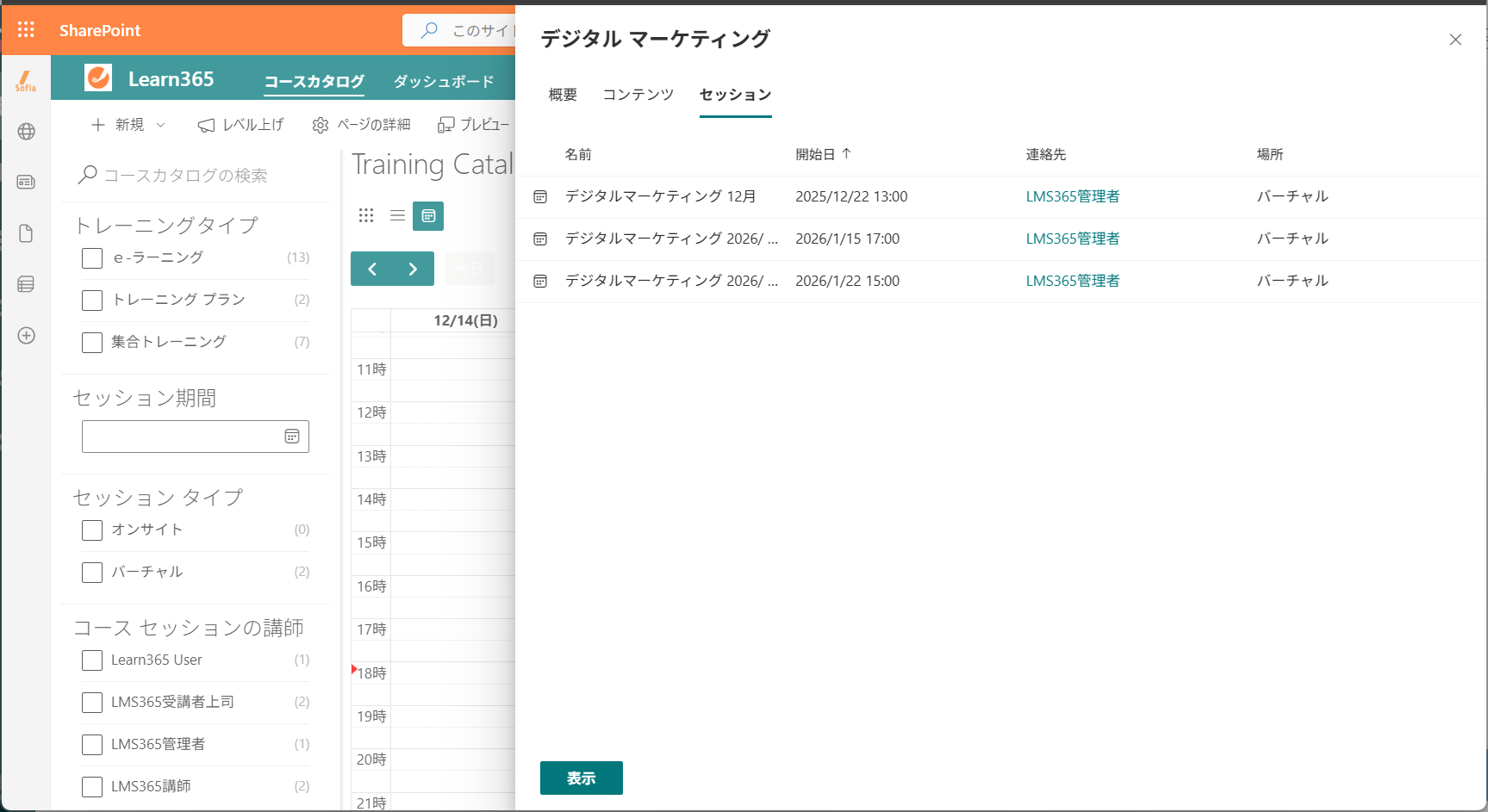Check the Learn365 User instructor filter
Image resolution: width=1488 pixels, height=812 pixels.
tap(92, 660)
